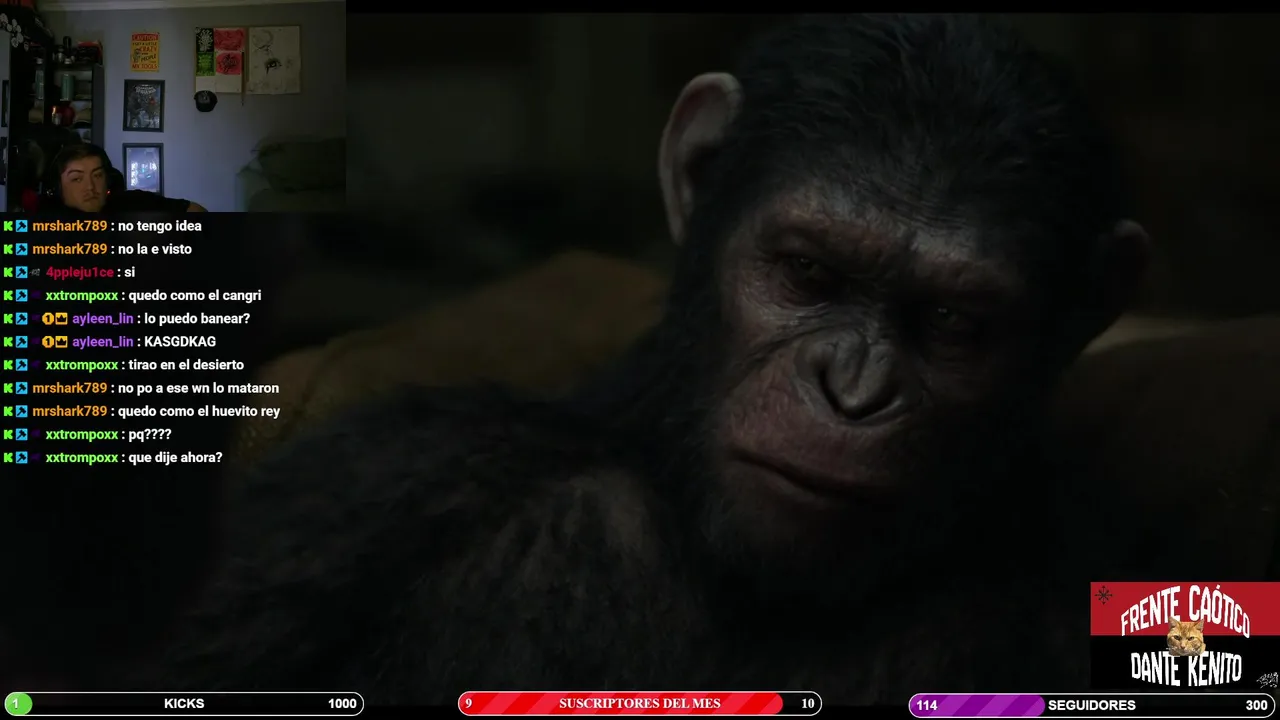
Task: Click the hammer badge on the 'KASGDKAG' row
Action: coord(21,341)
